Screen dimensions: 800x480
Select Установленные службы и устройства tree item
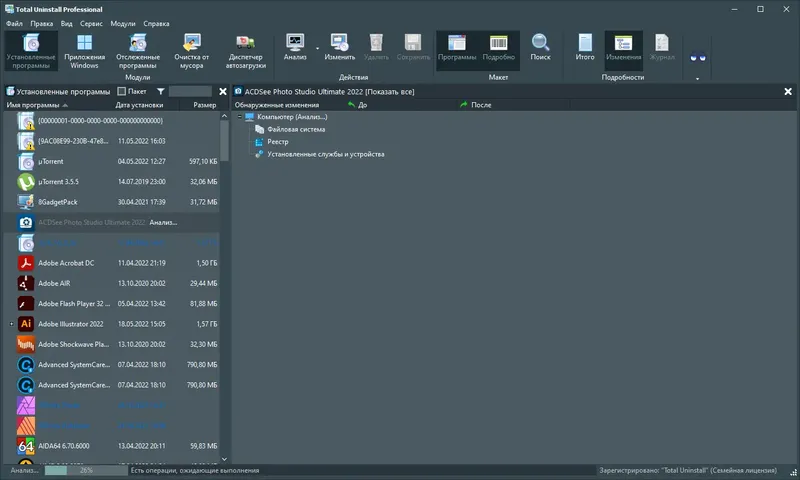pyautogui.click(x=326, y=154)
